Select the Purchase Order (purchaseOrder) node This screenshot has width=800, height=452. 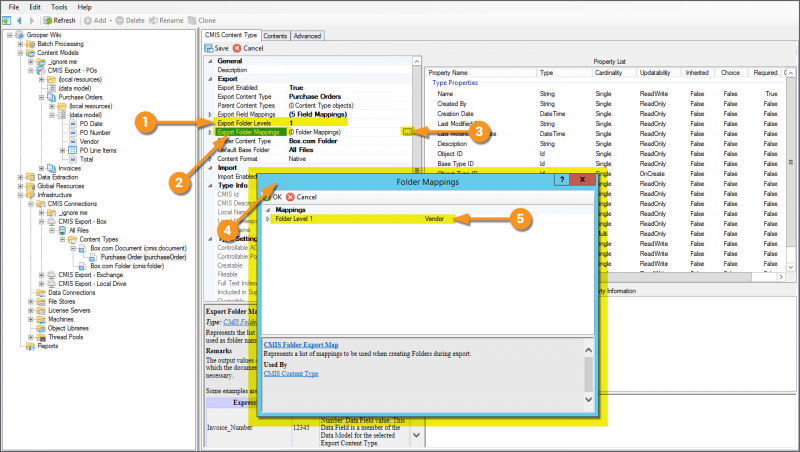(x=143, y=257)
